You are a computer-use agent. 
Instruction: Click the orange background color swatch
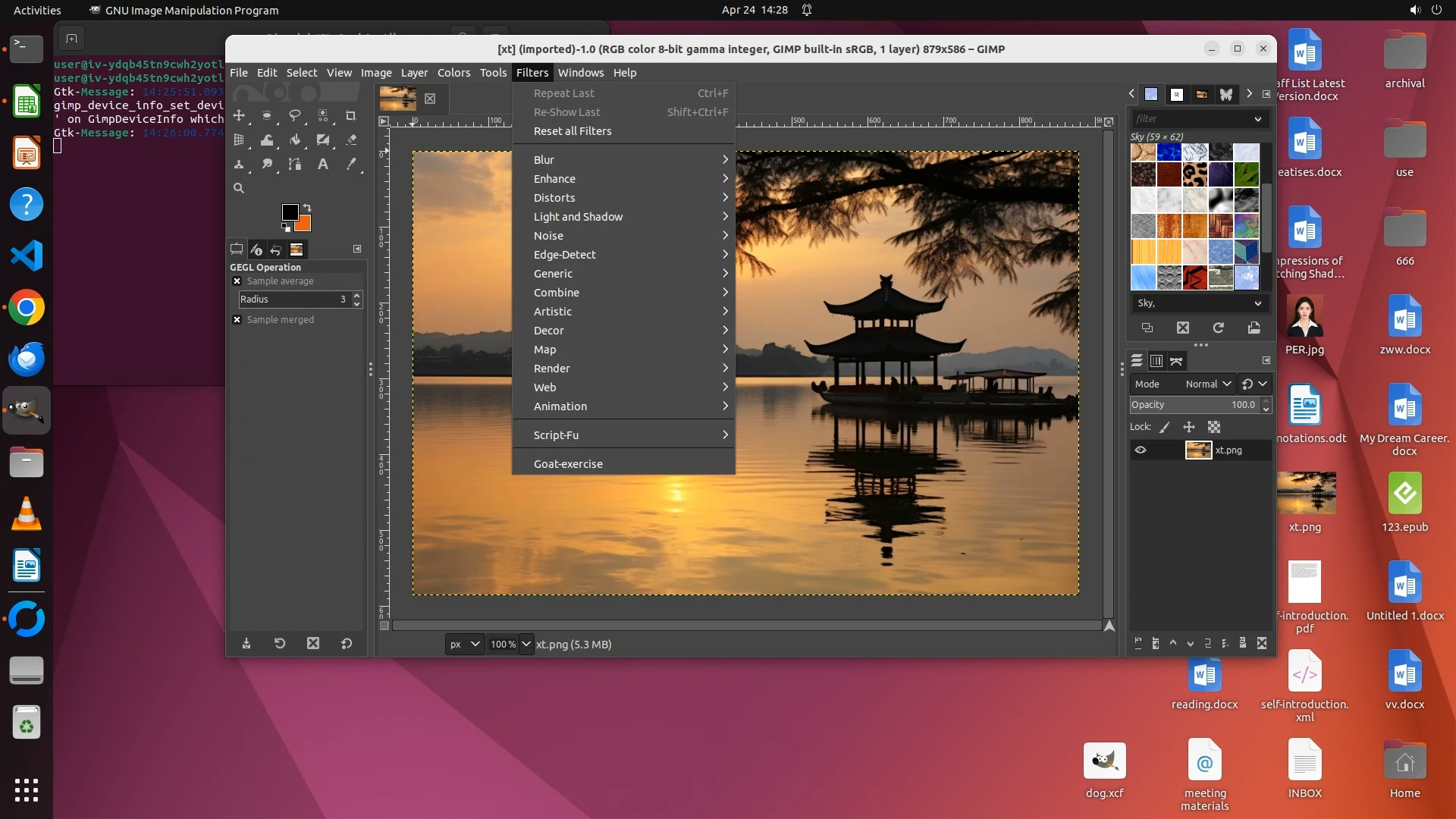305,224
